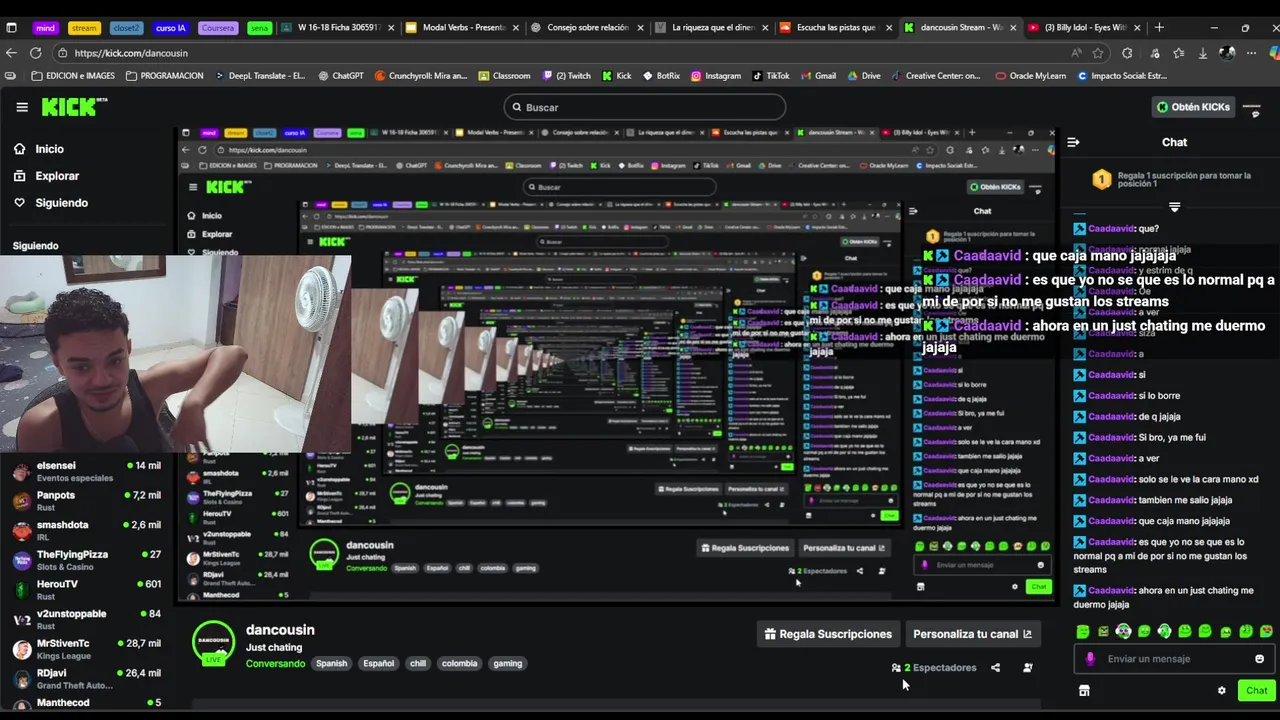Select the Español tag

coord(378,663)
